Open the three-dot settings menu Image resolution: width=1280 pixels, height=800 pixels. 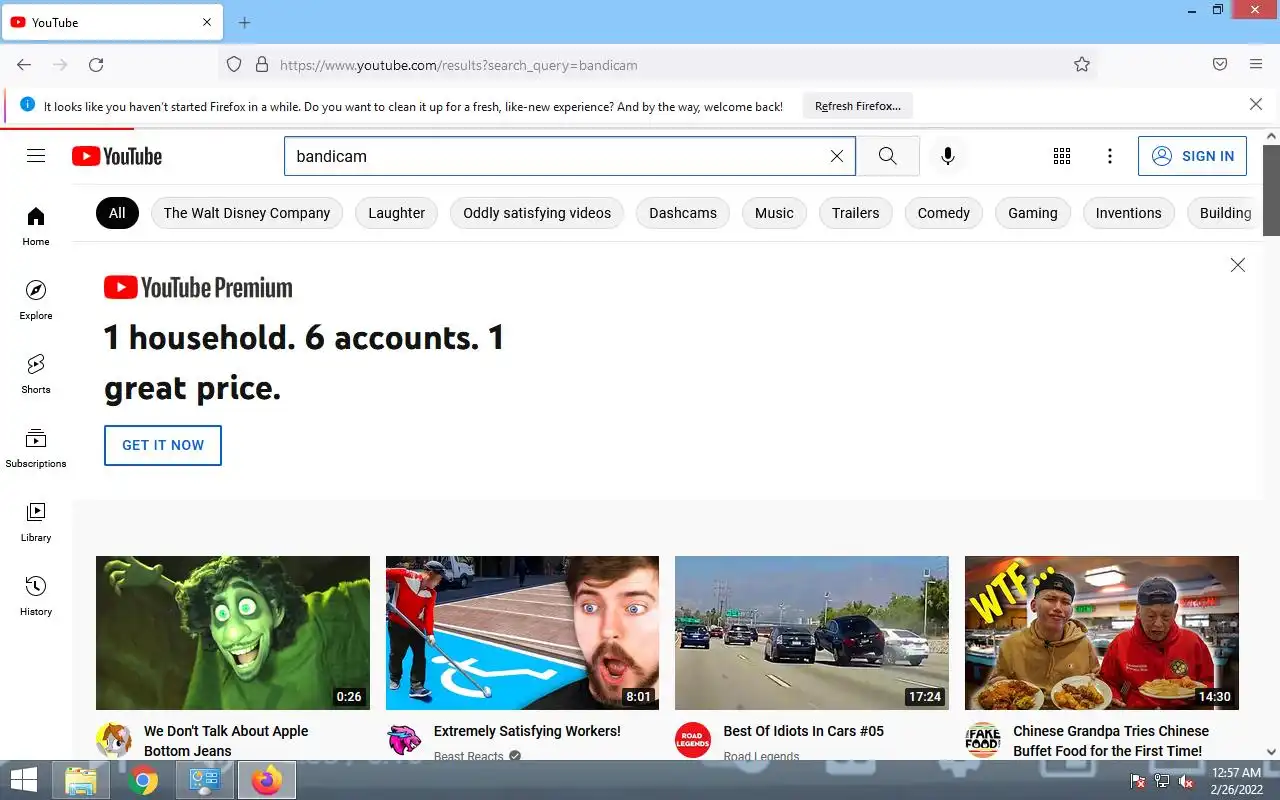1110,156
